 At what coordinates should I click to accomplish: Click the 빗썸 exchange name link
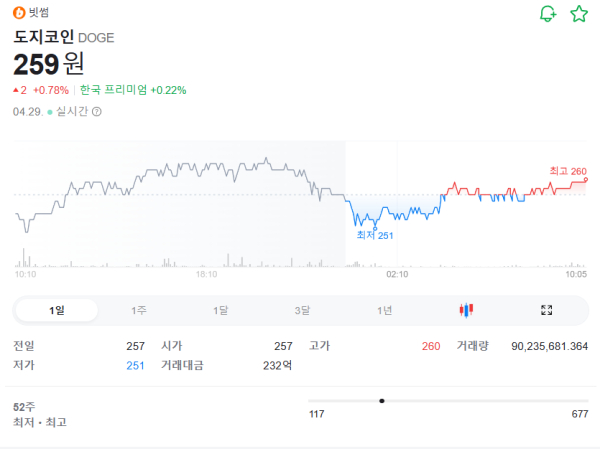(39, 13)
